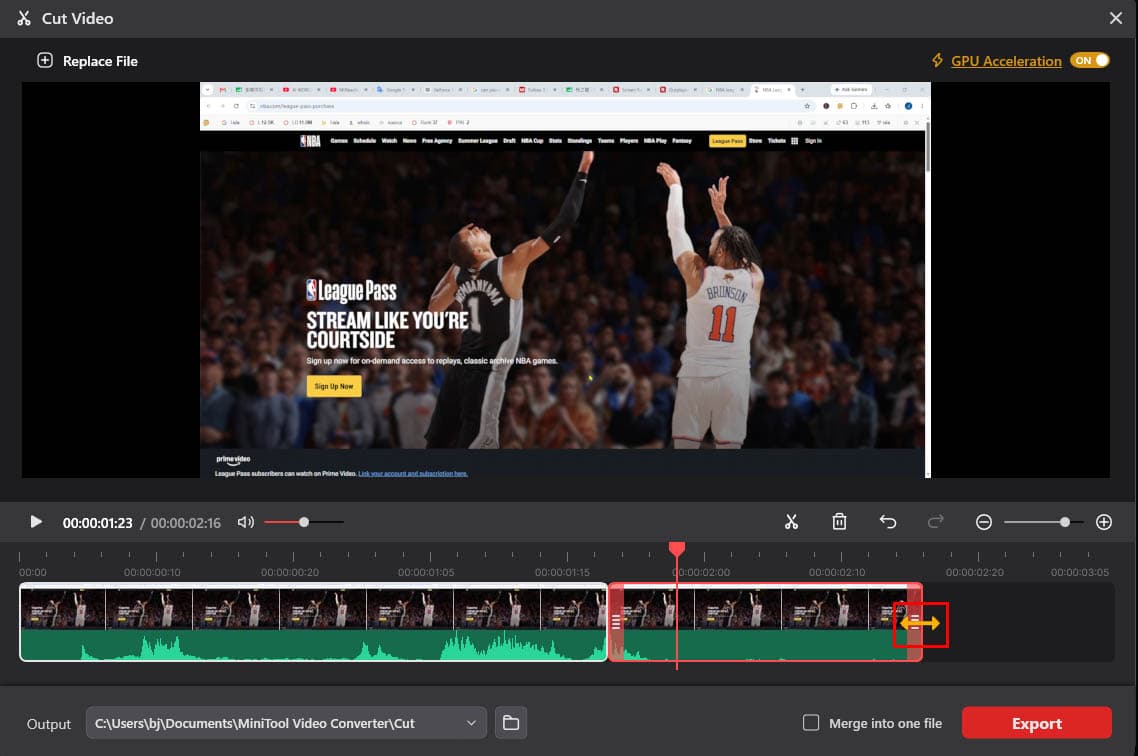Click the red Export button
Viewport: 1138px width, 756px height.
1036,723
